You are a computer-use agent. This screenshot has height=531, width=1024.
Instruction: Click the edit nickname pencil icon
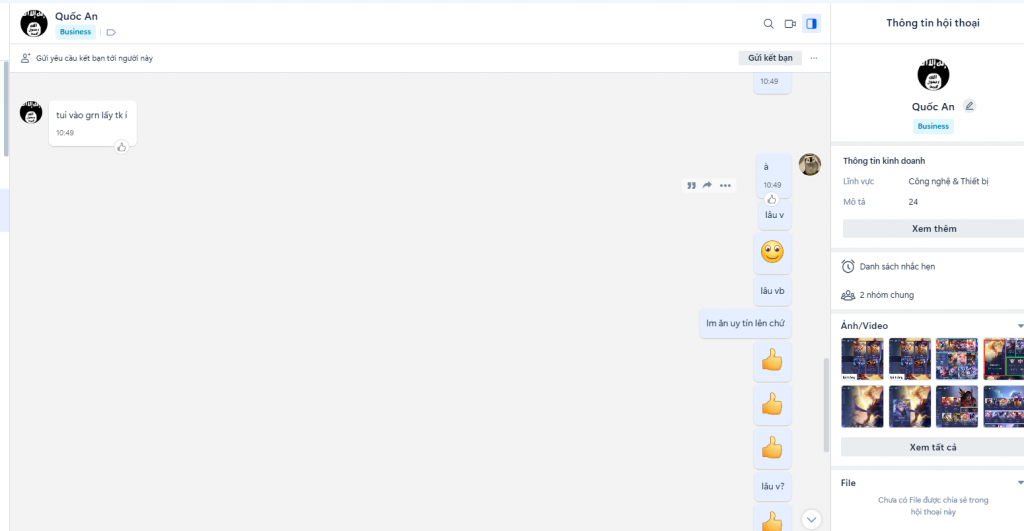click(x=969, y=106)
